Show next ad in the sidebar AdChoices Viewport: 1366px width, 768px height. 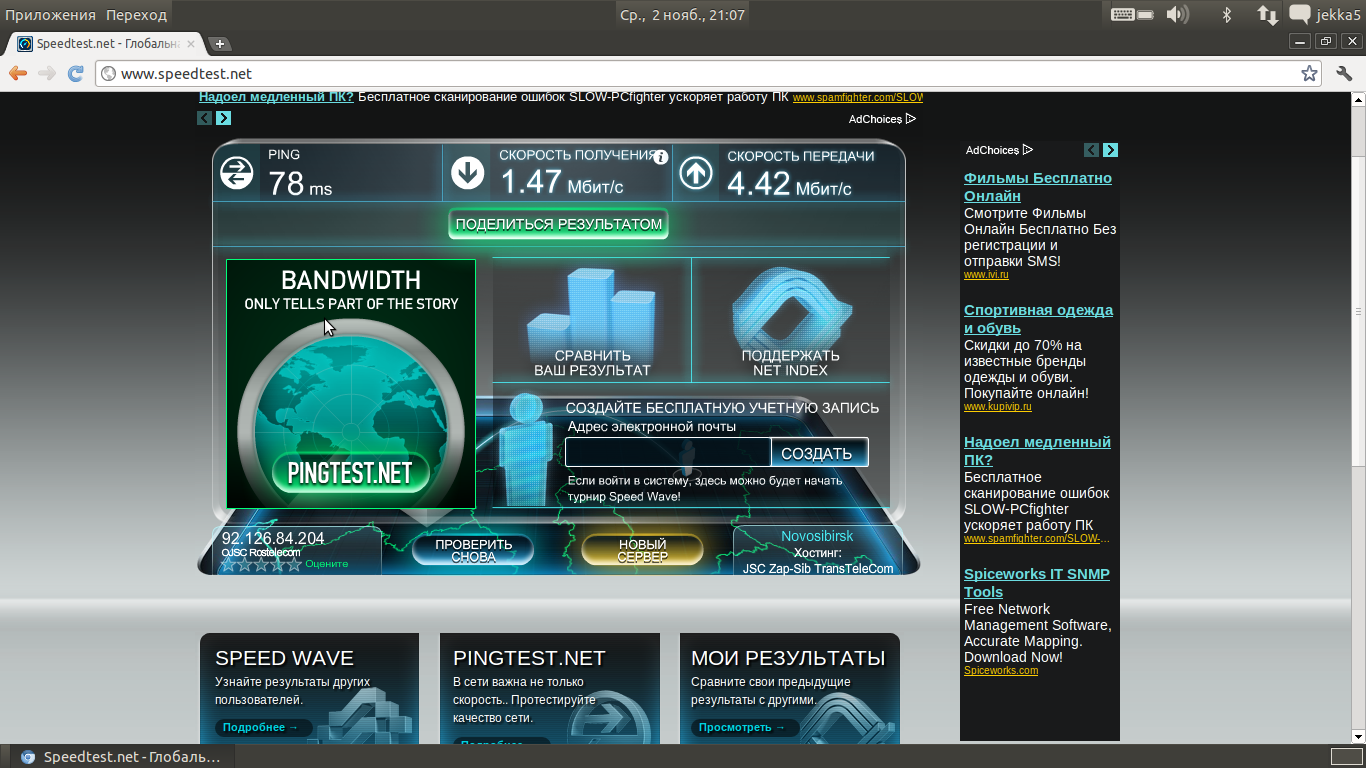[x=1110, y=150]
